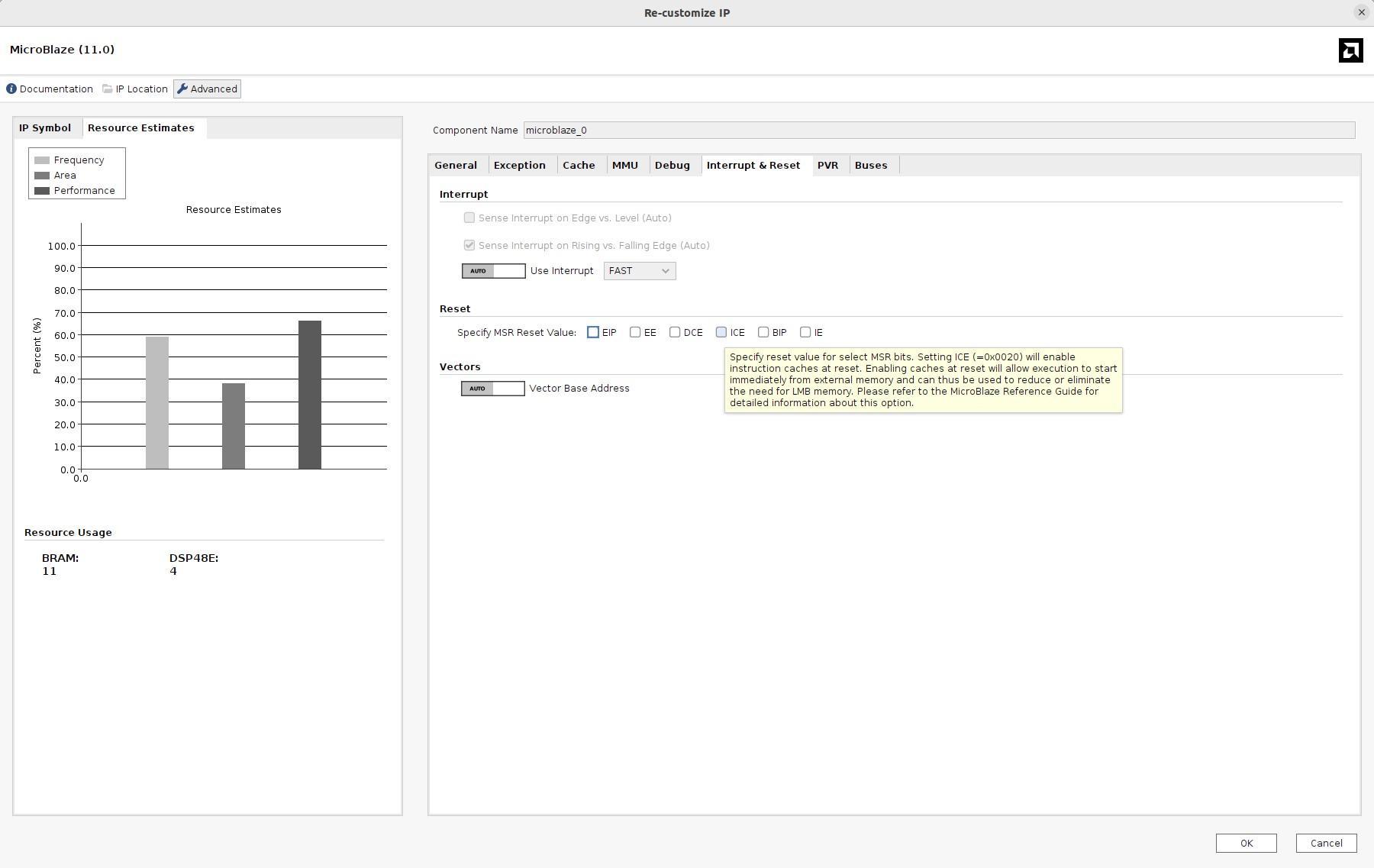Open the Buses tab
This screenshot has height=868, width=1374.
click(871, 166)
